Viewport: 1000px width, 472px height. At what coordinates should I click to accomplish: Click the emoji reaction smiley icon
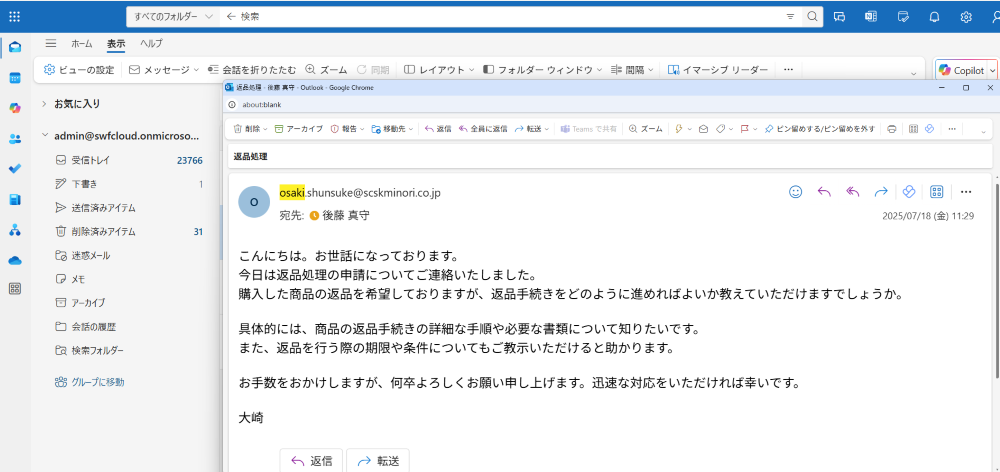click(796, 192)
